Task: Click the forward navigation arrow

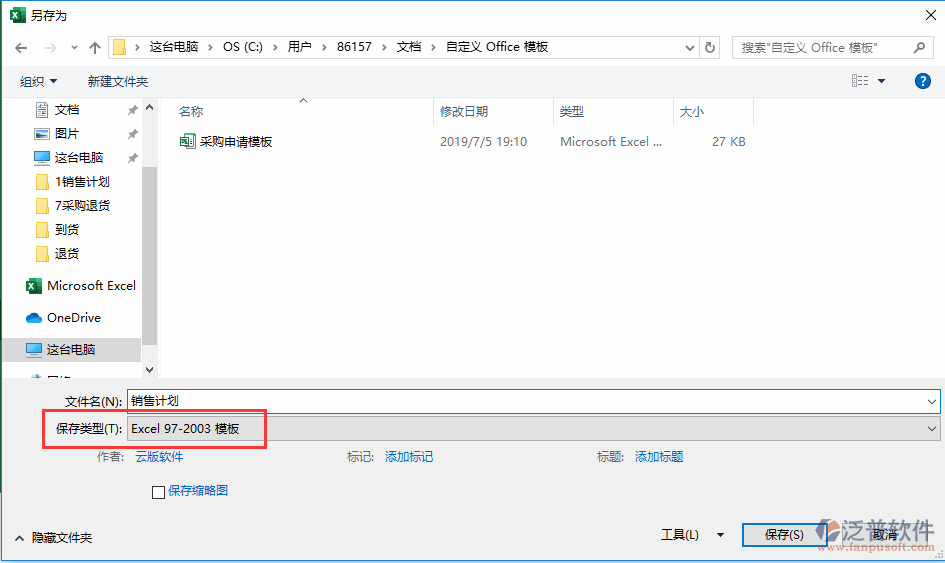Action: click(51, 48)
